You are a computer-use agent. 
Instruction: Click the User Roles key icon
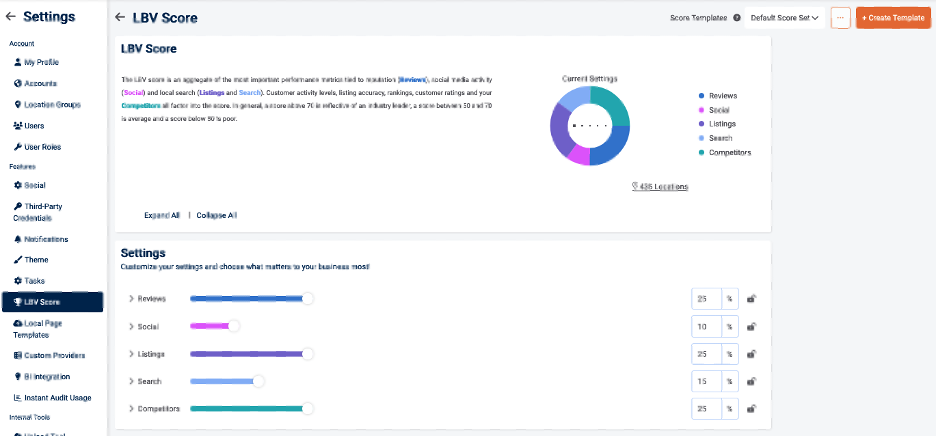click(17, 147)
